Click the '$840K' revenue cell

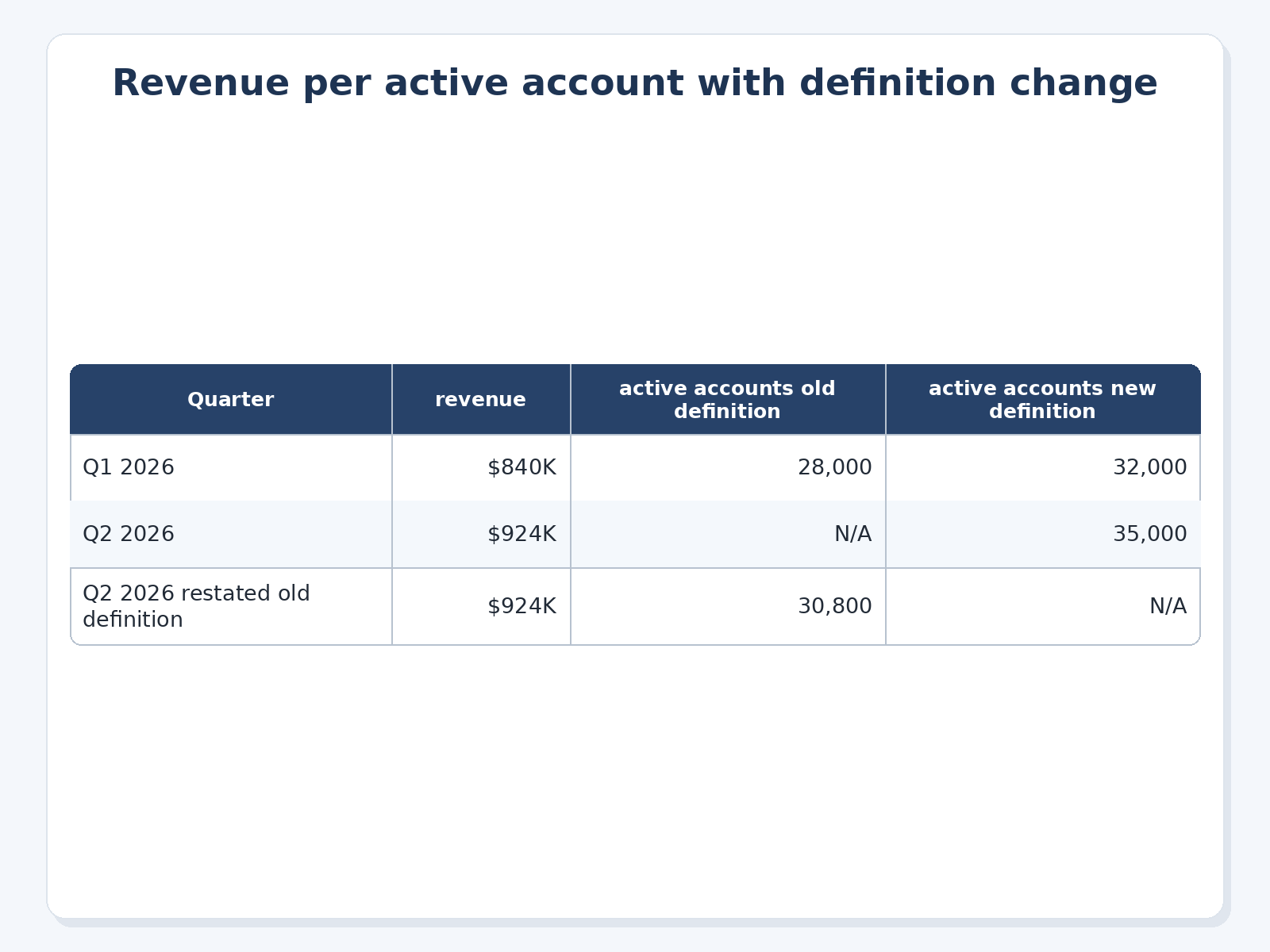pos(481,468)
